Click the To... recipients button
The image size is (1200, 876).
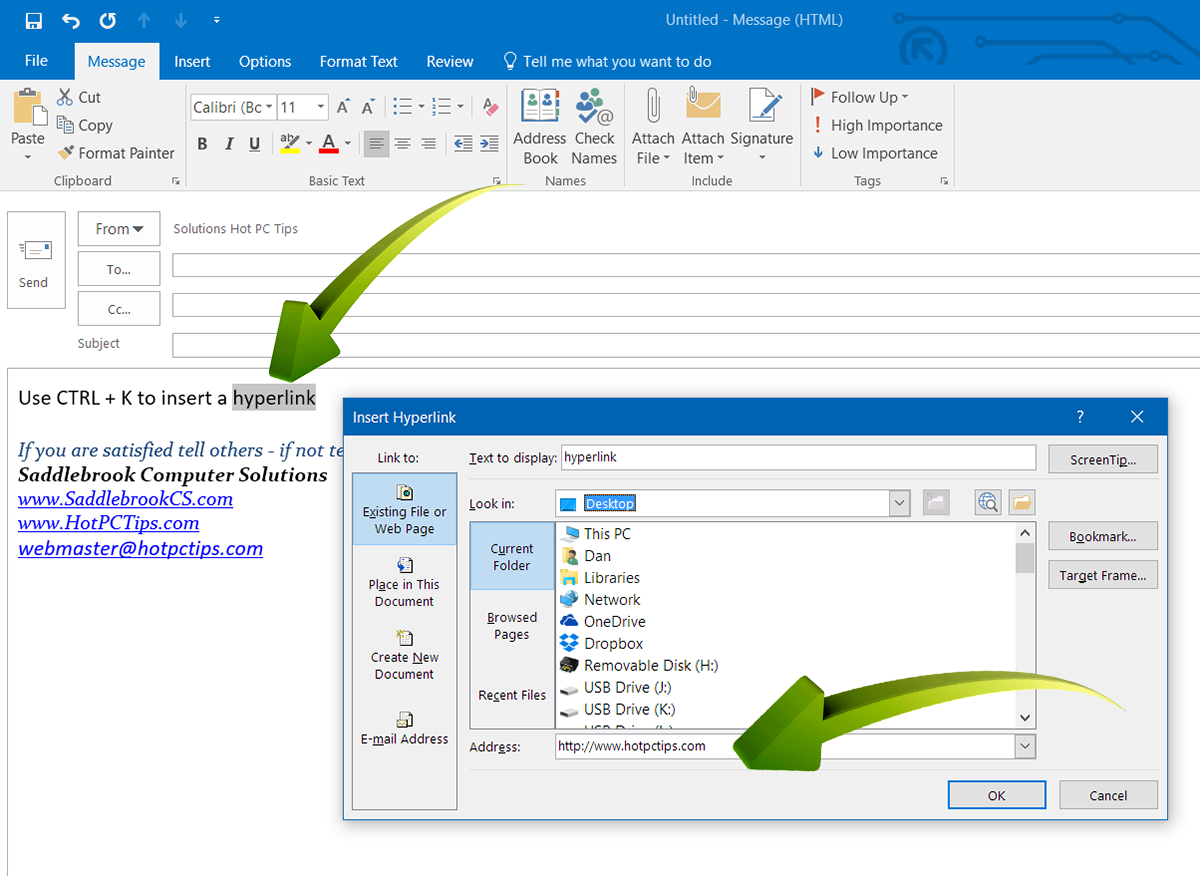(119, 269)
